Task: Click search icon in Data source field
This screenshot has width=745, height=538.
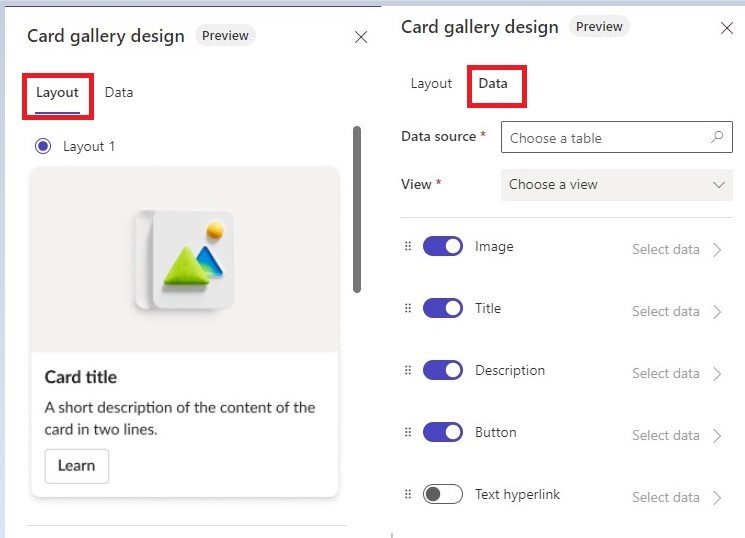Action: pyautogui.click(x=717, y=138)
